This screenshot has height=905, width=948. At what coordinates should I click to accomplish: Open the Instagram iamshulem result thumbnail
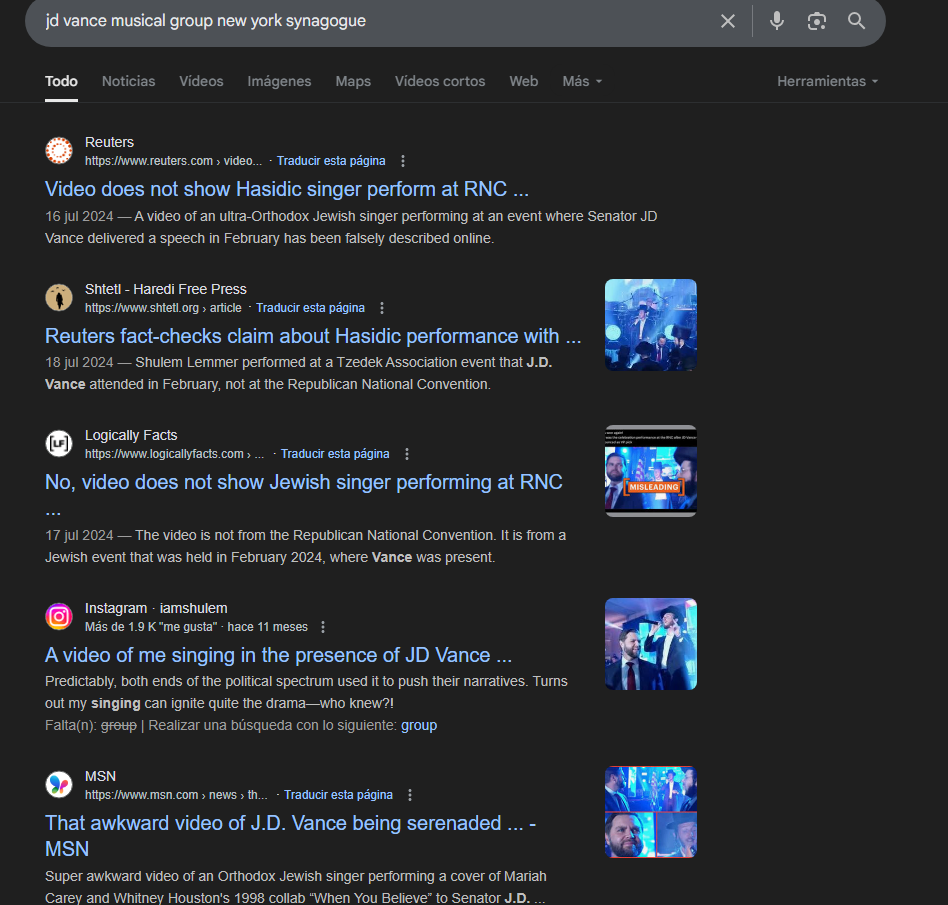pos(651,644)
